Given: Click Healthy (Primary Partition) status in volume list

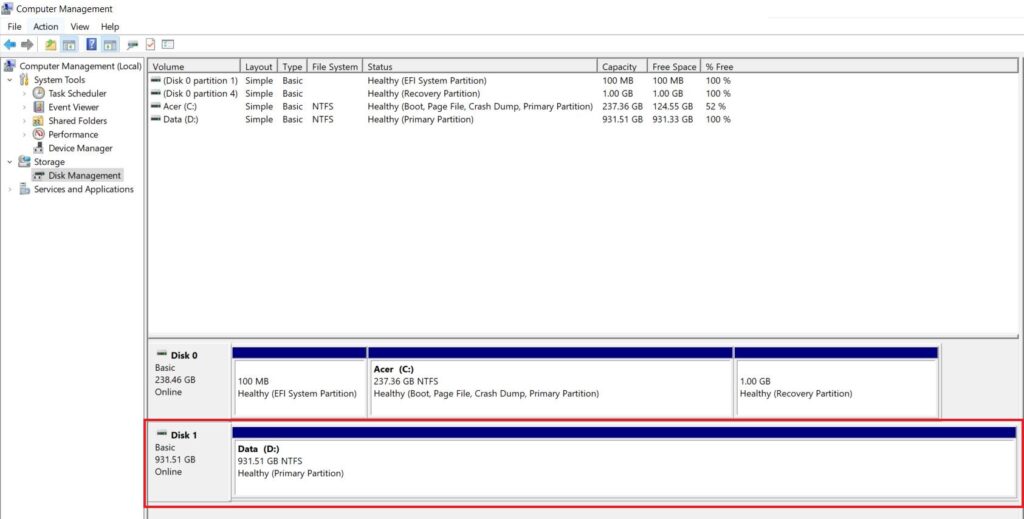Looking at the screenshot, I should [x=421, y=119].
